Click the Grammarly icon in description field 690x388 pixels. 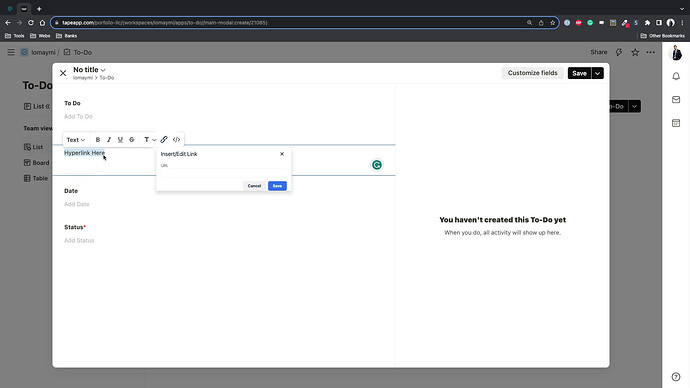coord(377,165)
